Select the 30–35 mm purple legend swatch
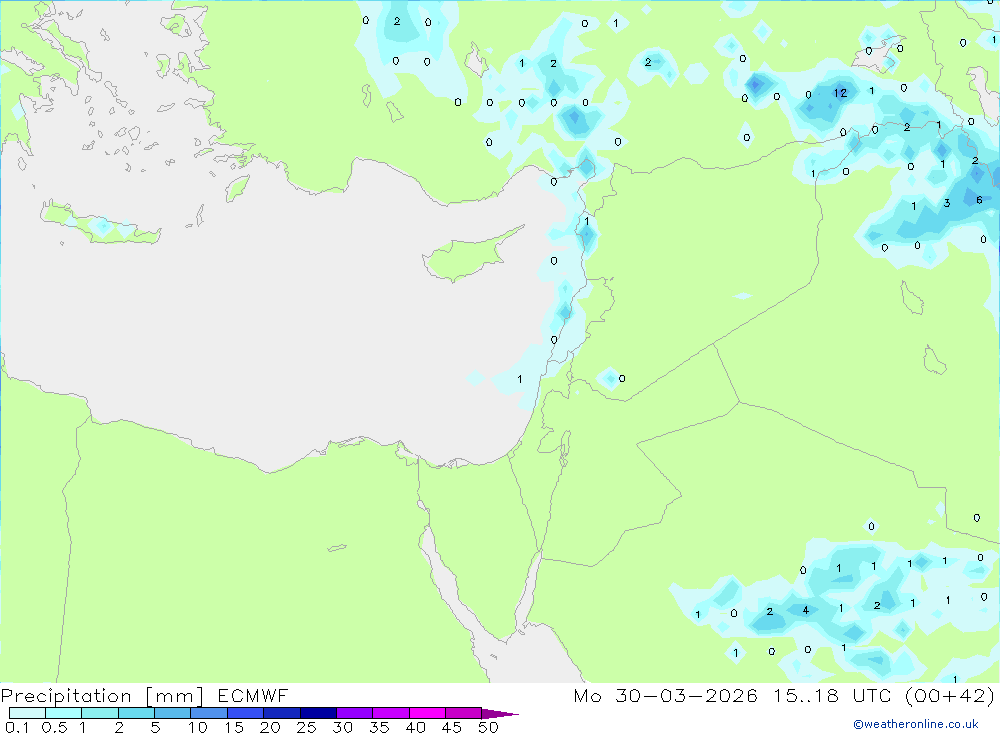 (x=355, y=713)
